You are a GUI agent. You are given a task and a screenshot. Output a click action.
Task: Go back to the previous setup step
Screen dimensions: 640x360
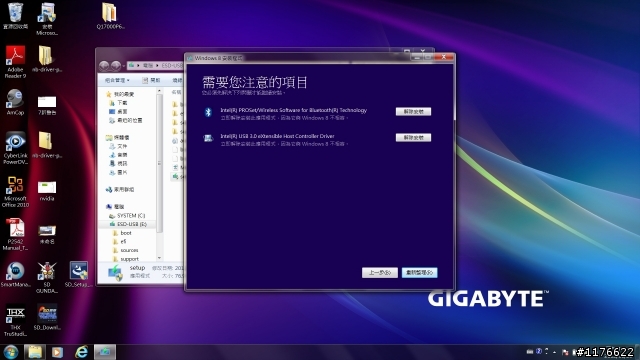coord(380,273)
